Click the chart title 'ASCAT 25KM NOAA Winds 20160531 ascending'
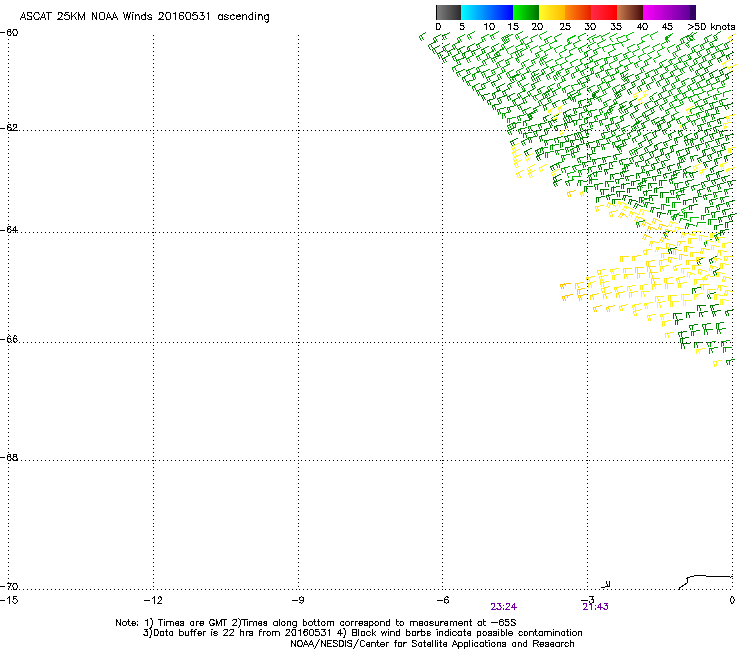The width and height of the screenshot is (740, 650). [144, 17]
